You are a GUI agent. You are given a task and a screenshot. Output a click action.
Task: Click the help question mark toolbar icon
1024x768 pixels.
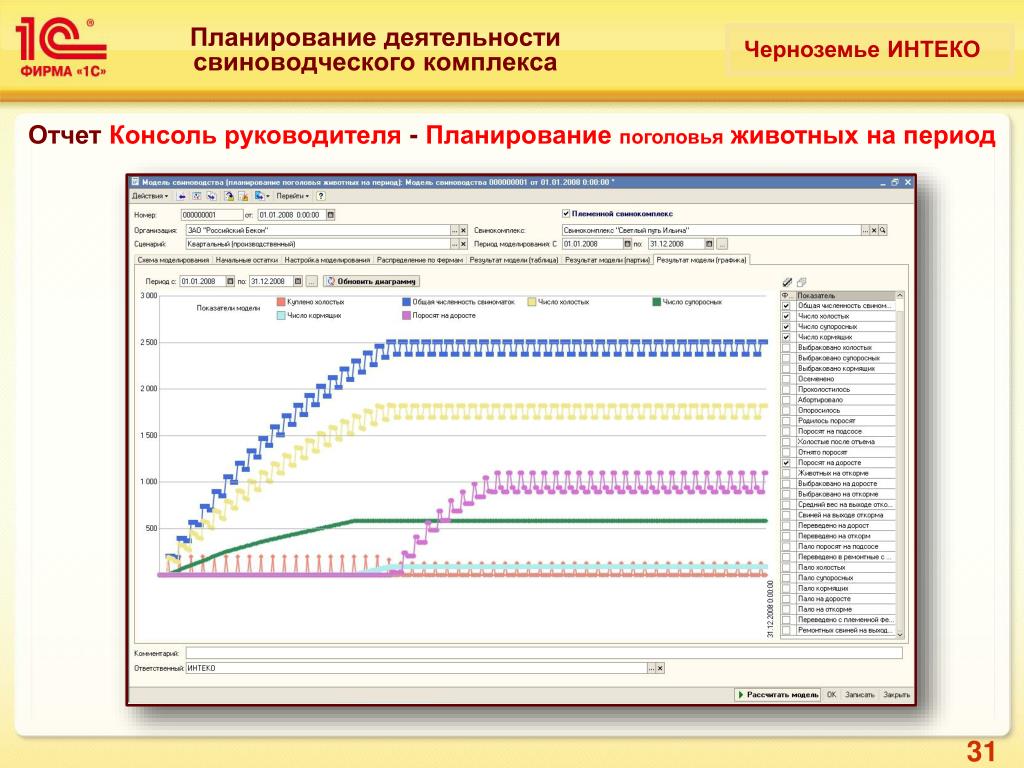[321, 196]
